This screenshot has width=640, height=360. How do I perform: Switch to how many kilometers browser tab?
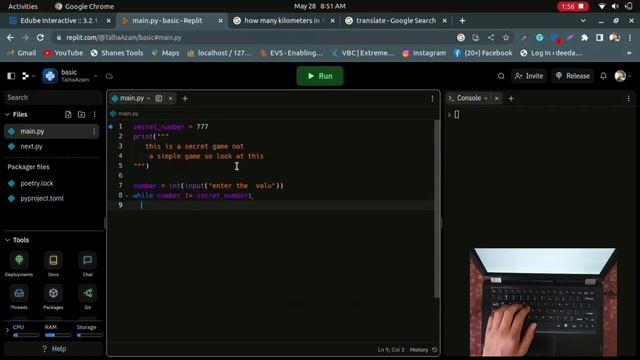[x=283, y=20]
